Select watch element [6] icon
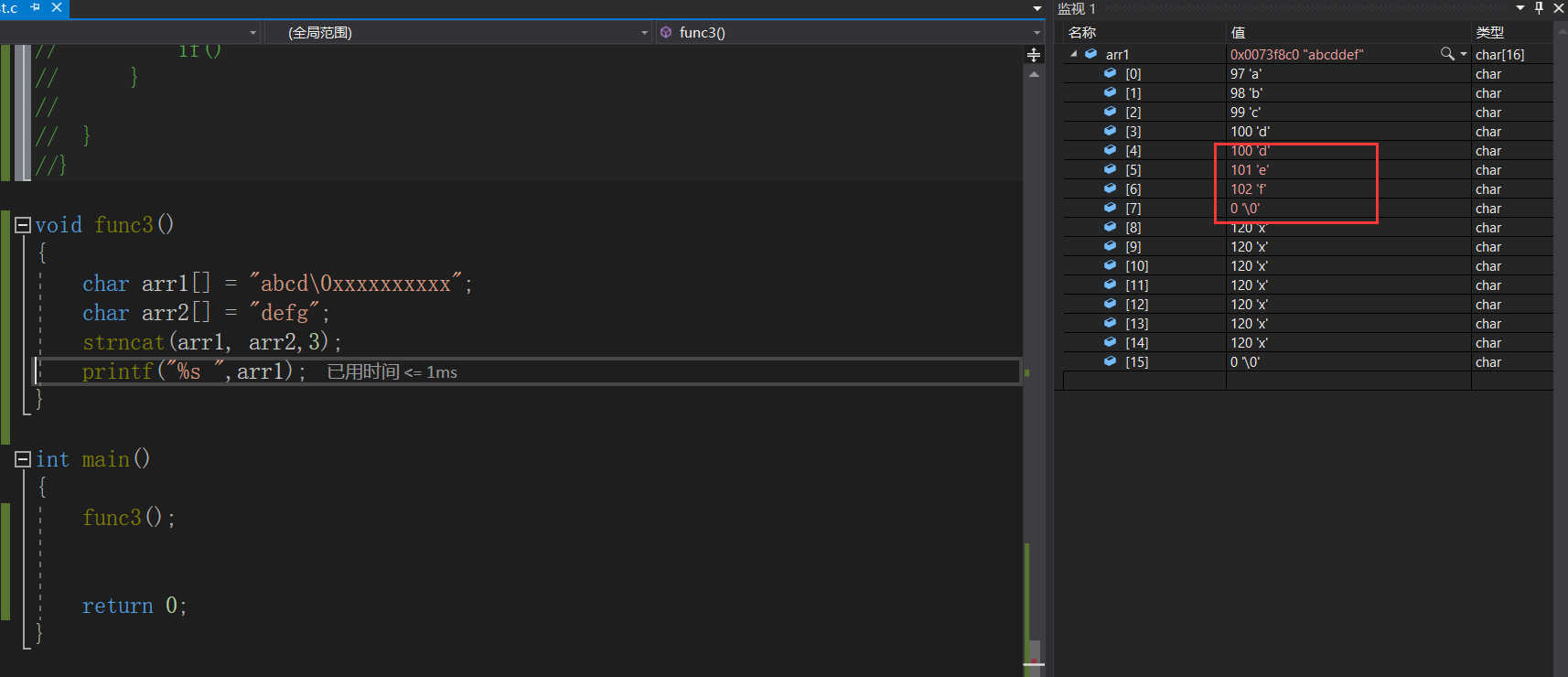 click(x=1110, y=188)
